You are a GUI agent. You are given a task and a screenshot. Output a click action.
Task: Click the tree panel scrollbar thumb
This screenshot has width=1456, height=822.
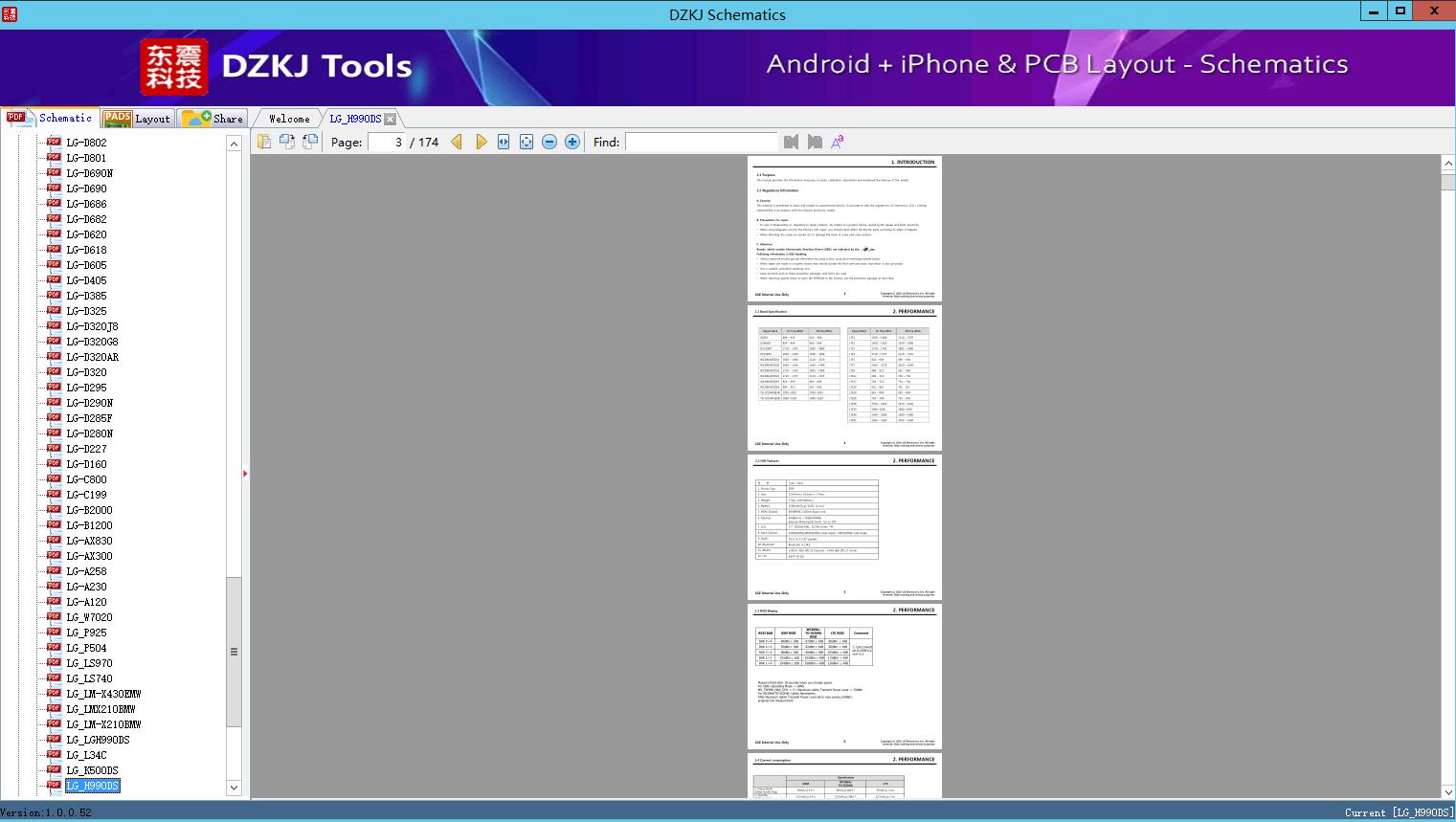pos(234,652)
